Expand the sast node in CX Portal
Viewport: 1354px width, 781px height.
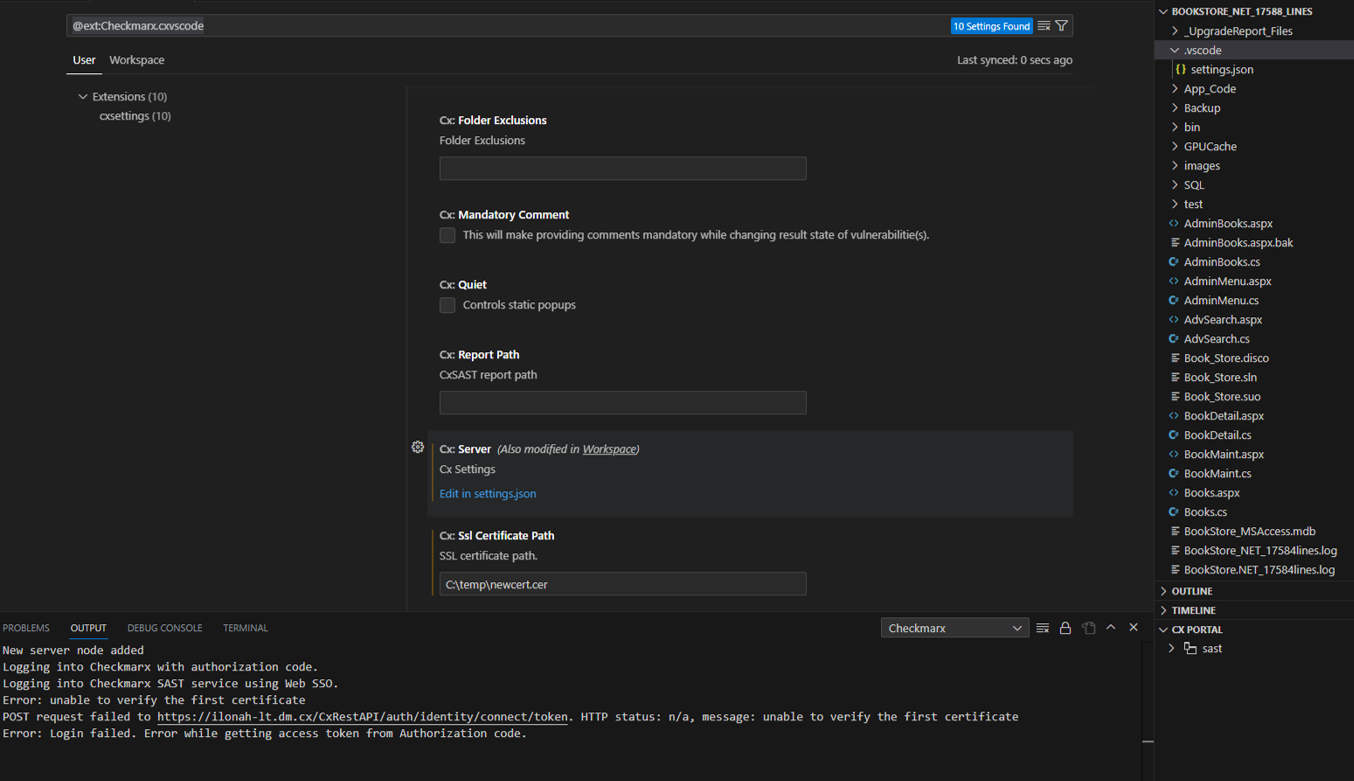coord(1172,648)
